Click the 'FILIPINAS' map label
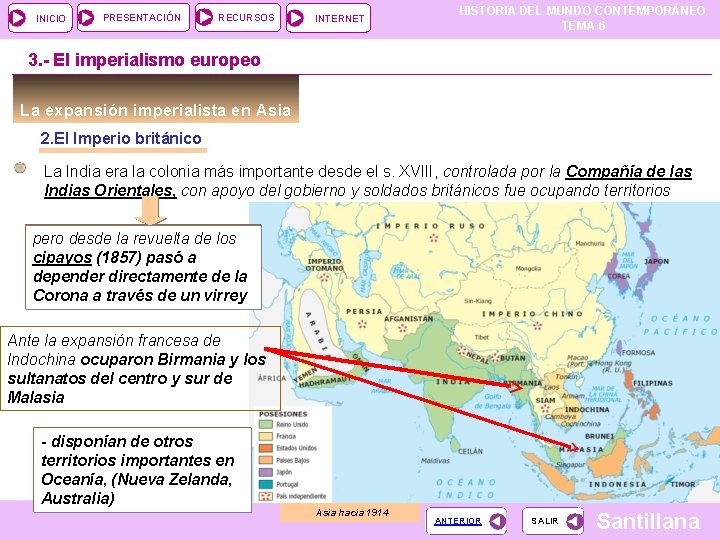 (x=652, y=383)
